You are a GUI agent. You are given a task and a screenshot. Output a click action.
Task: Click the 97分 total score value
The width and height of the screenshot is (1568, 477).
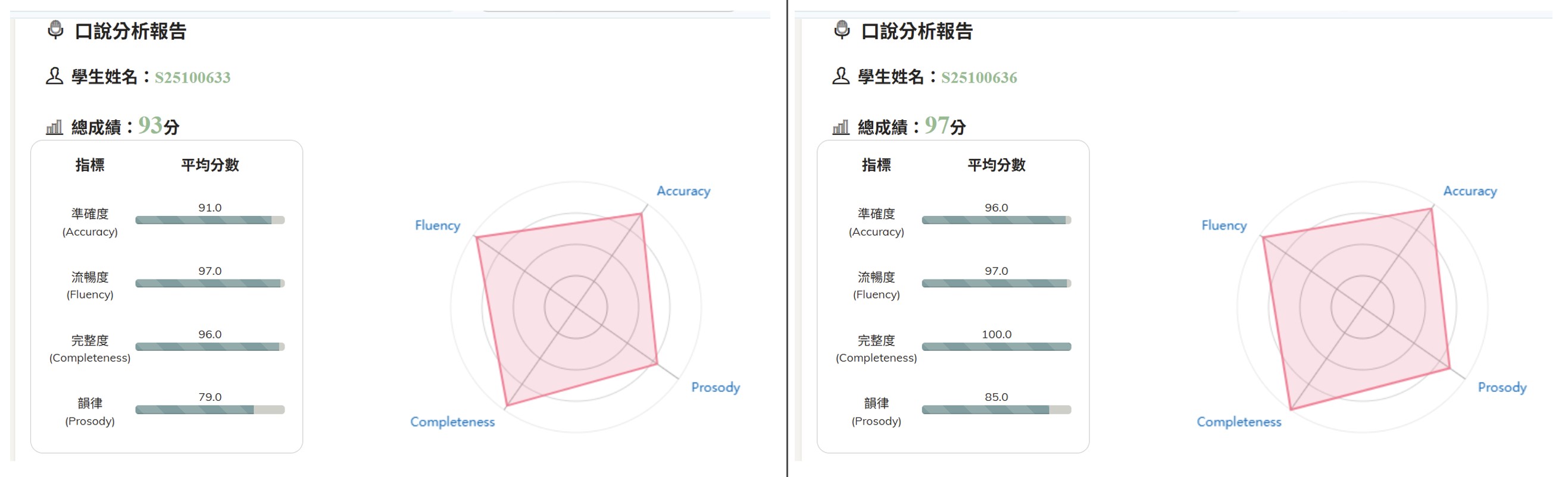[x=945, y=126]
